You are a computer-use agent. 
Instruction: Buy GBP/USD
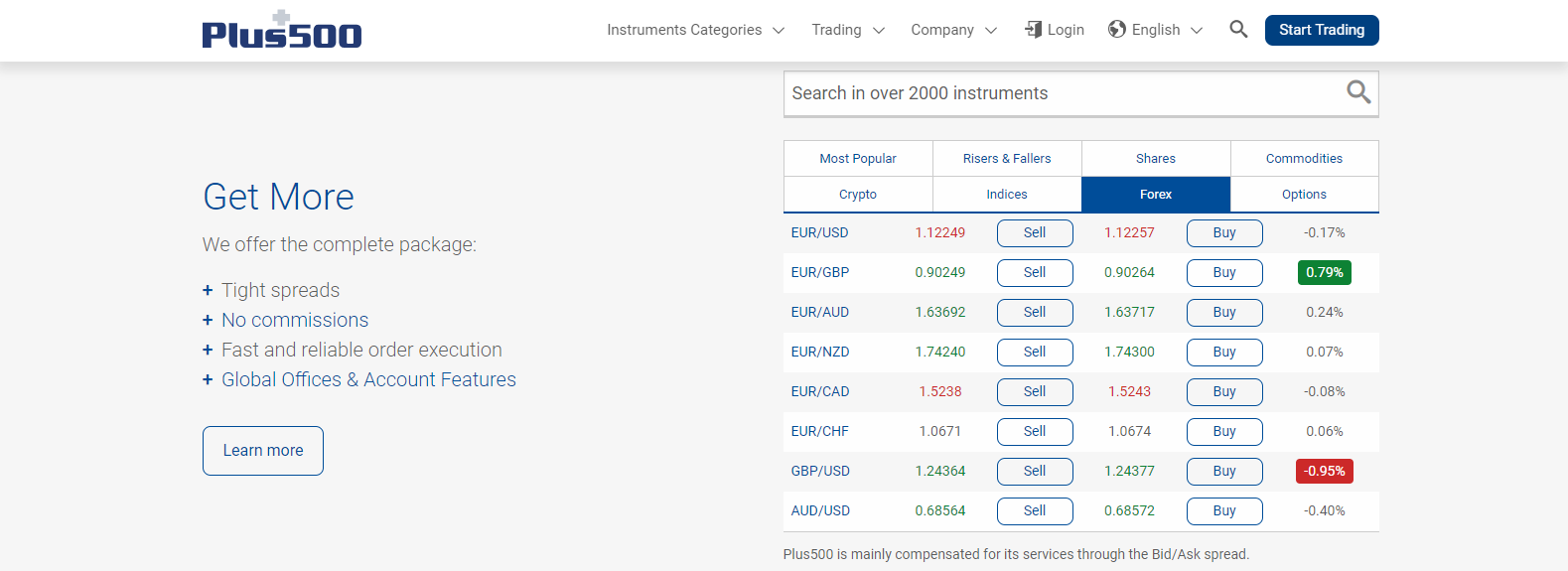1224,472
